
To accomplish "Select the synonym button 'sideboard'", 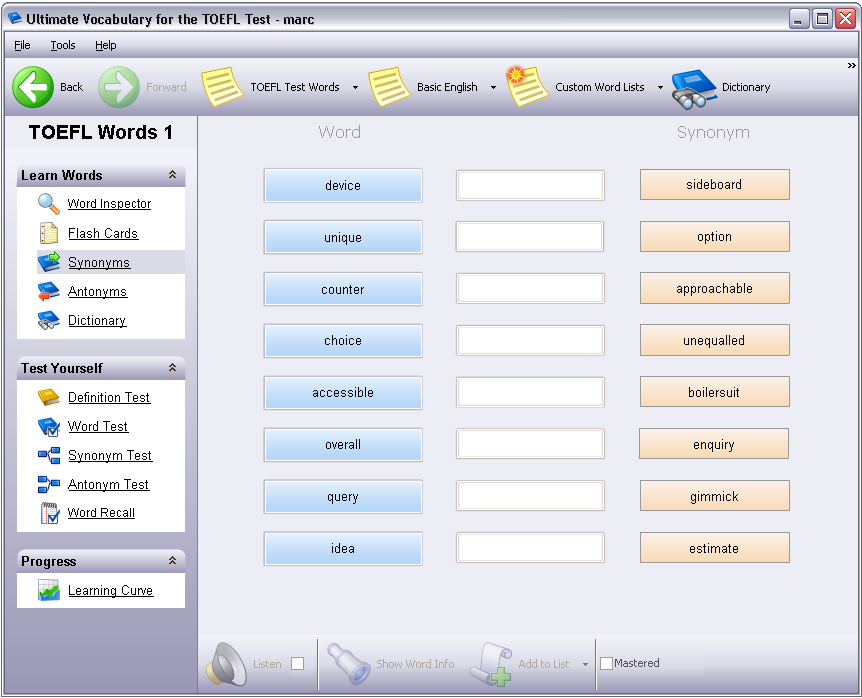I will click(715, 185).
